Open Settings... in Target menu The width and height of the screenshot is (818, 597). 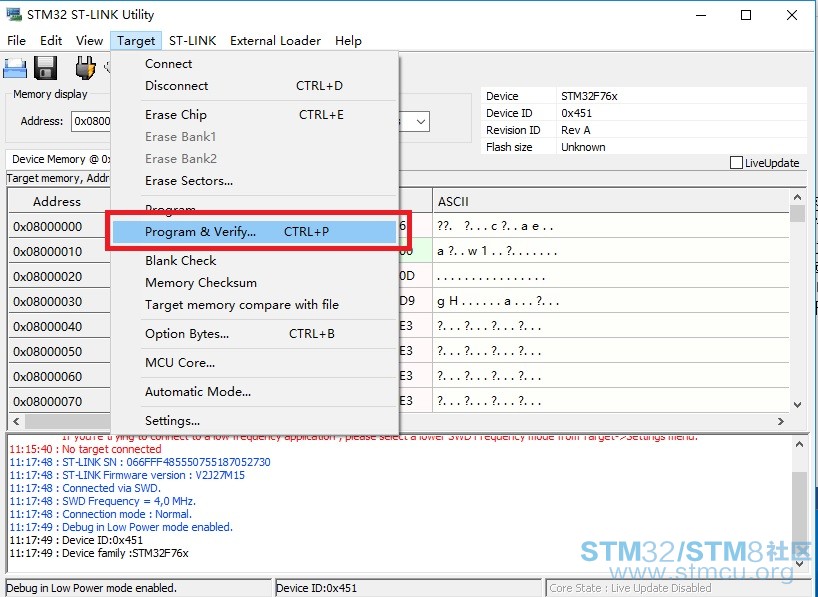[x=255, y=421]
